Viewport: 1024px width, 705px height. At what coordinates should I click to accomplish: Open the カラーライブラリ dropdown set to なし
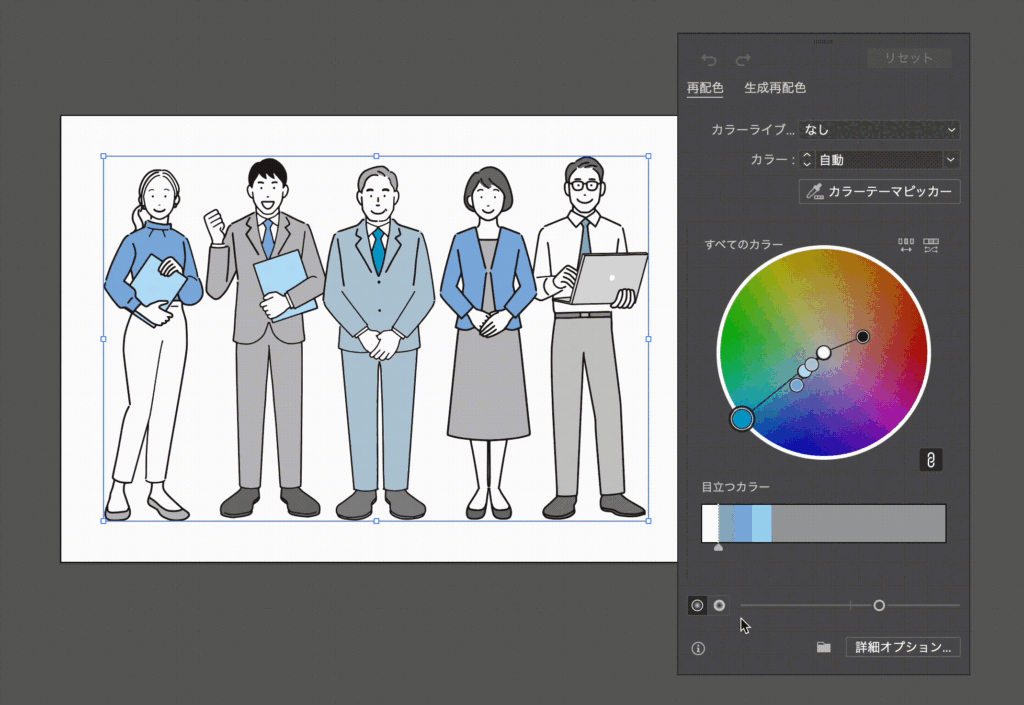(879, 130)
